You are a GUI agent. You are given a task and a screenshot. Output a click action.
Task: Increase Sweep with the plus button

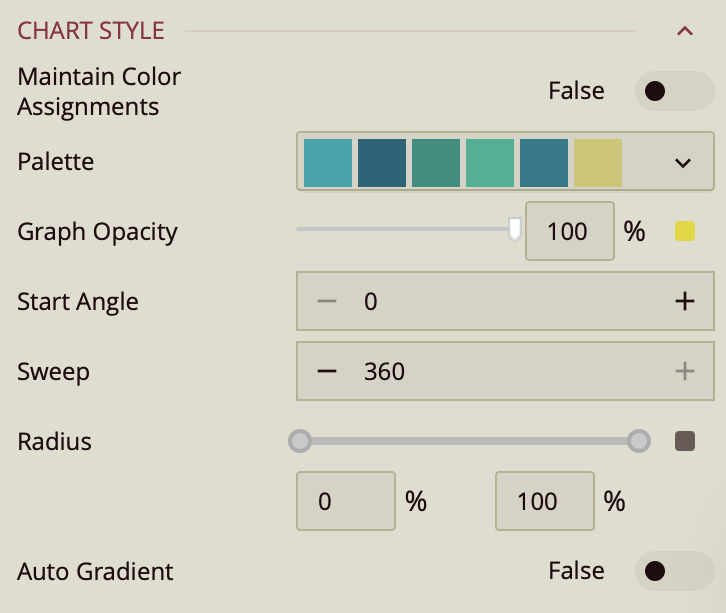[684, 372]
